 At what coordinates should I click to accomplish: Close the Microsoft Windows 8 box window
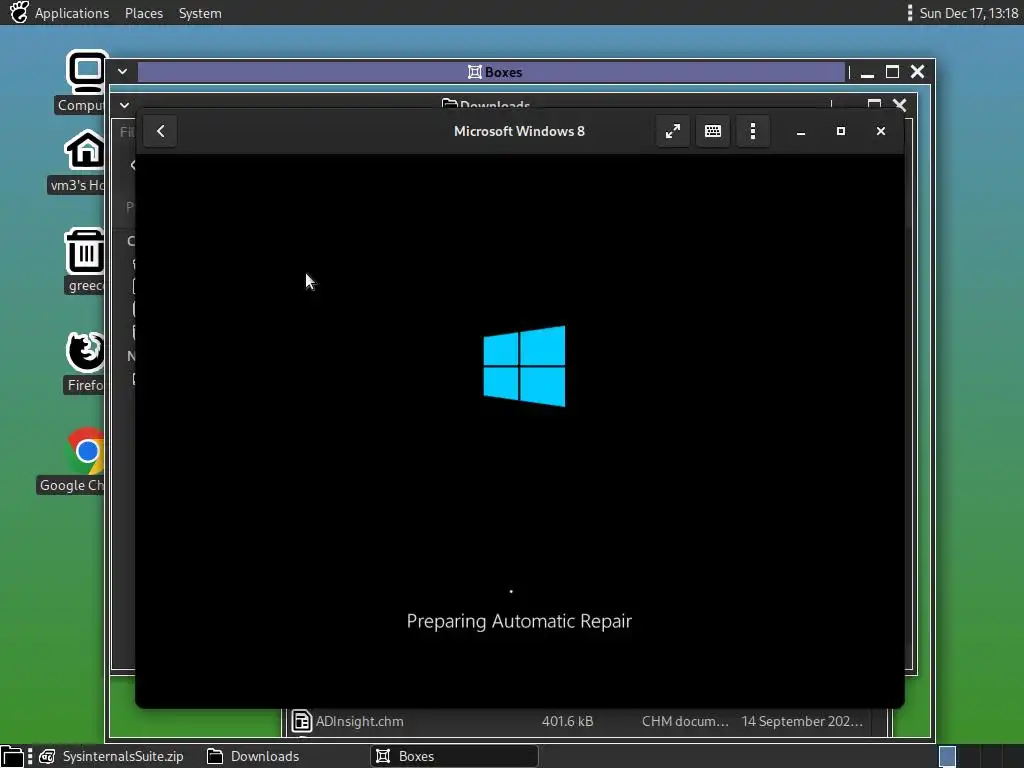coord(880,131)
